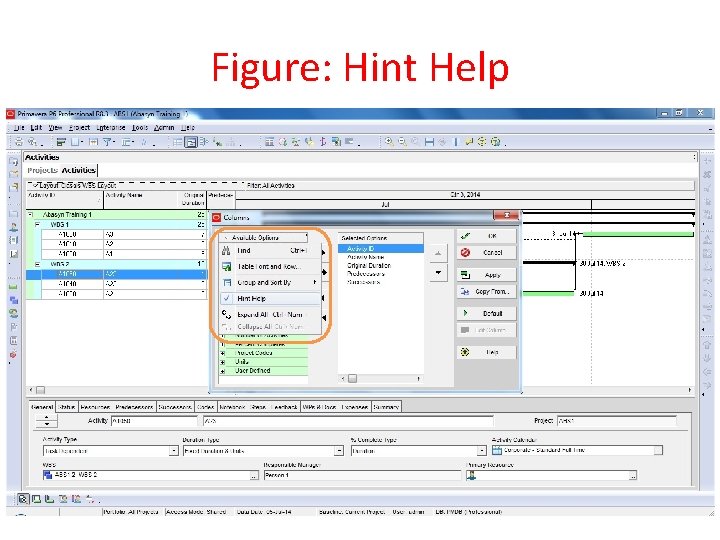Click the Available Options header bar

point(264,237)
